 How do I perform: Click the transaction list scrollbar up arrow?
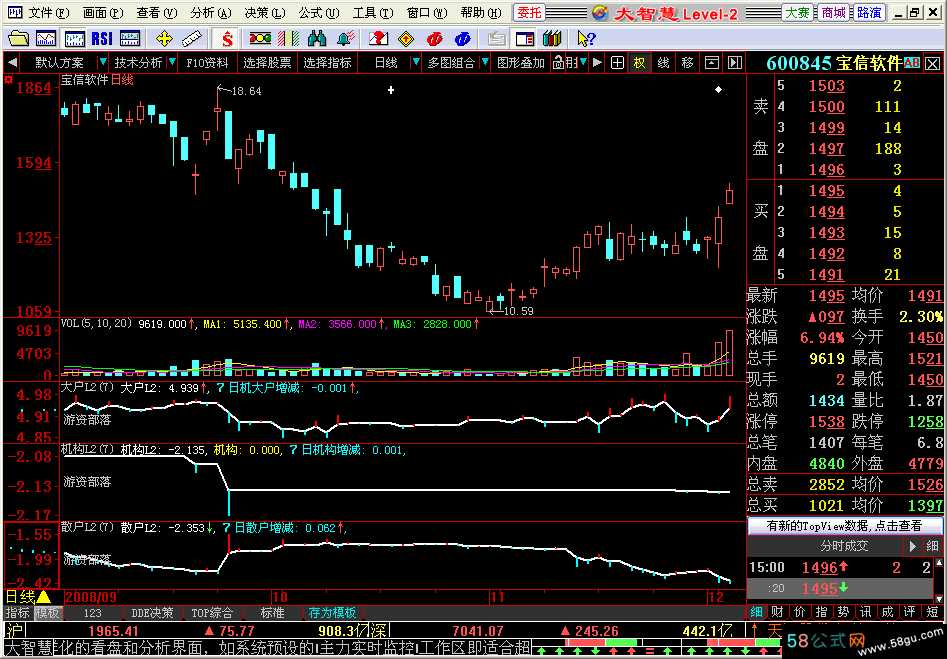point(939,563)
